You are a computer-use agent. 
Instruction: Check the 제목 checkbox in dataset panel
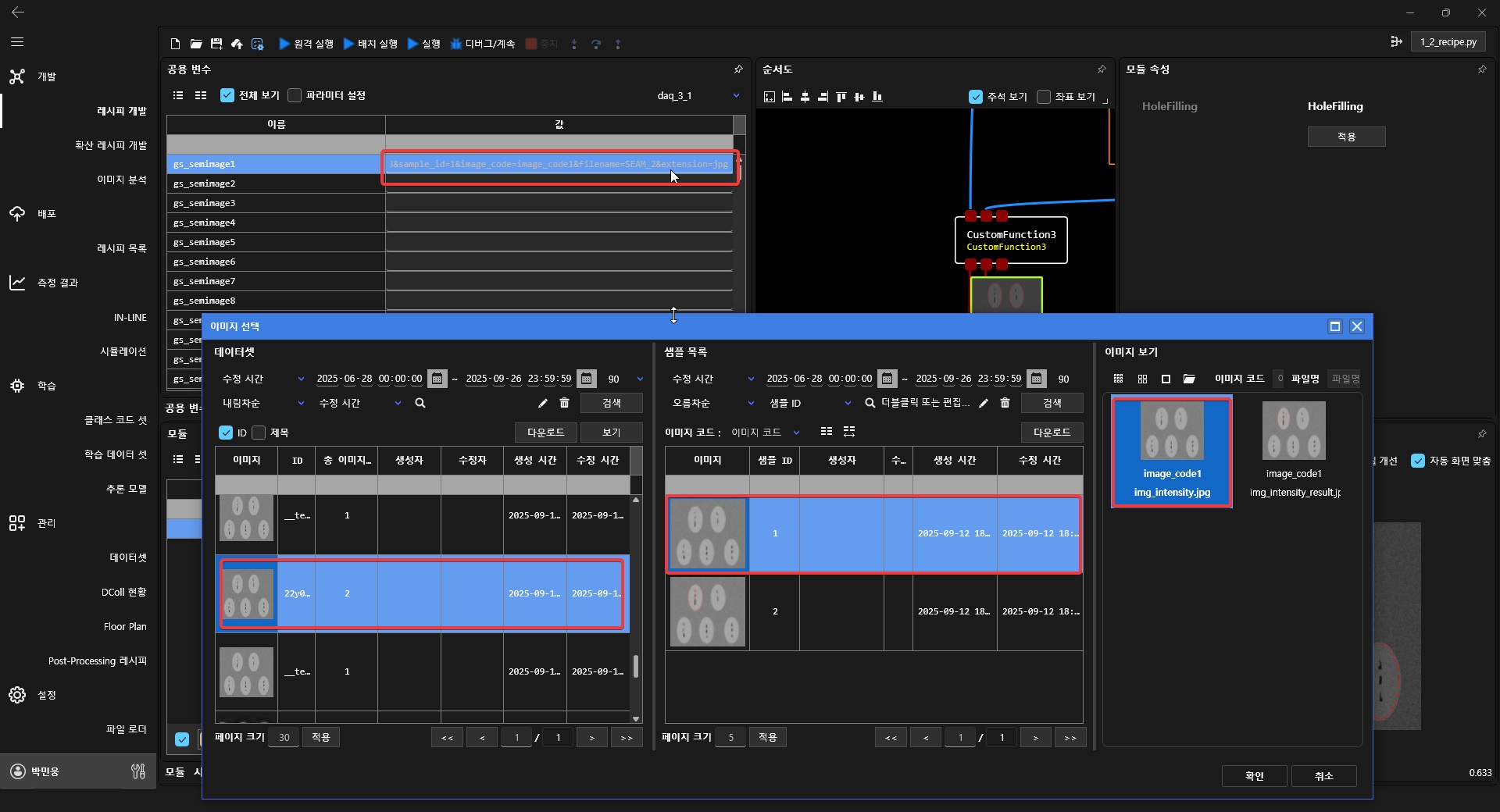click(x=259, y=433)
